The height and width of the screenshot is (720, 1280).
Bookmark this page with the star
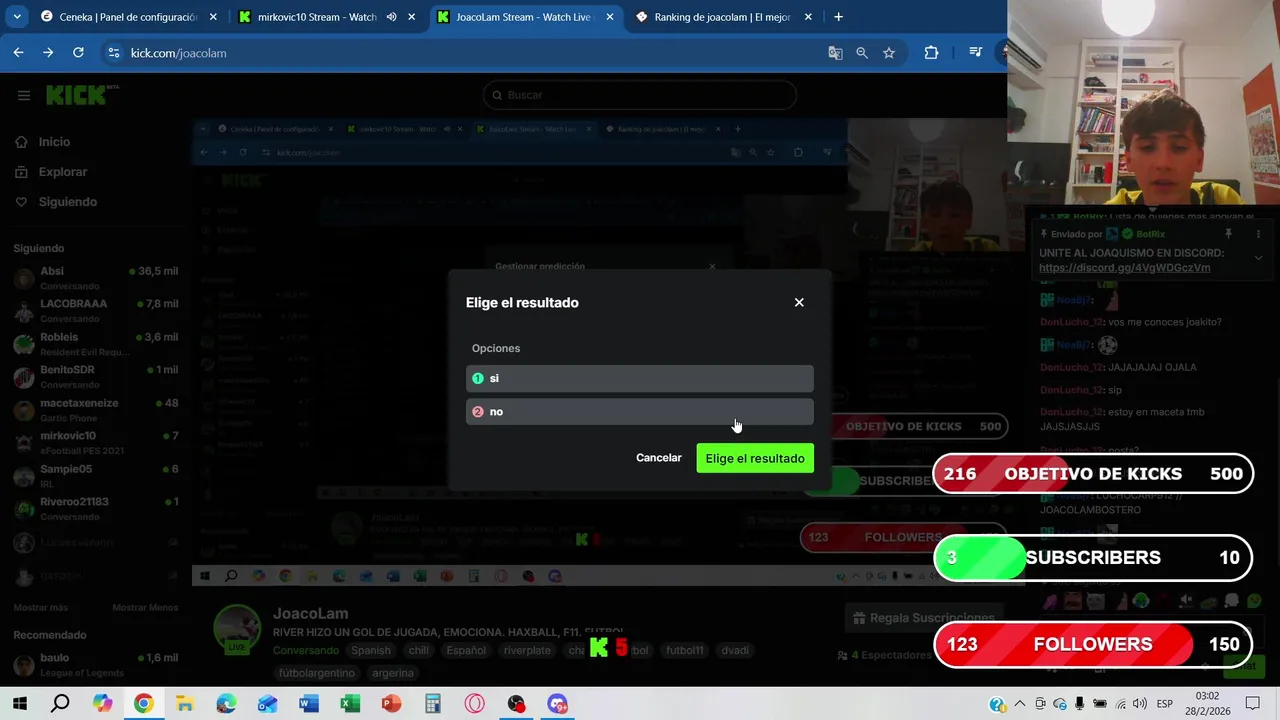tap(889, 53)
